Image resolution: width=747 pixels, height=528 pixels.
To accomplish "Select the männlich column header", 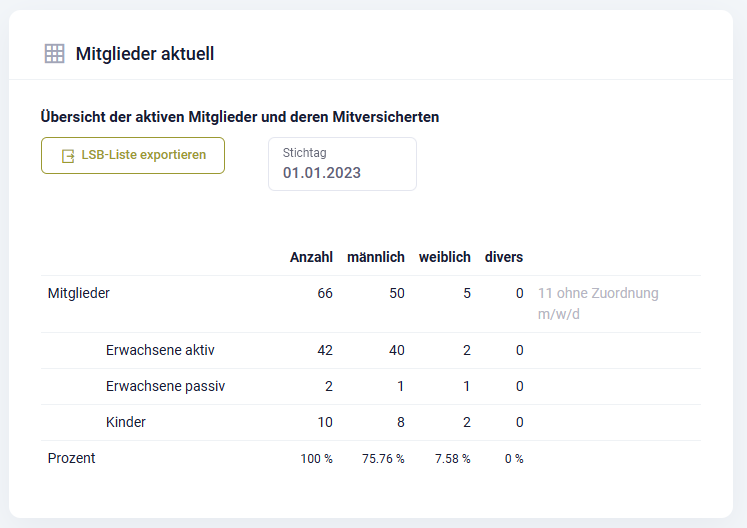I will 375,257.
